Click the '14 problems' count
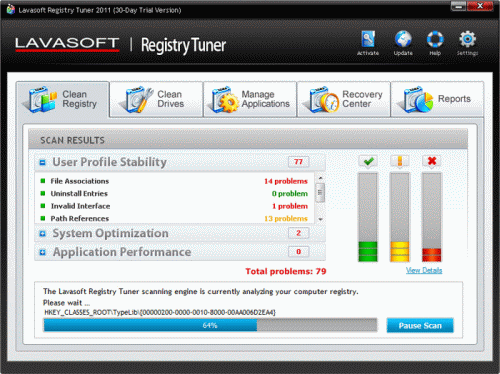The height and width of the screenshot is (374, 500). coord(286,181)
